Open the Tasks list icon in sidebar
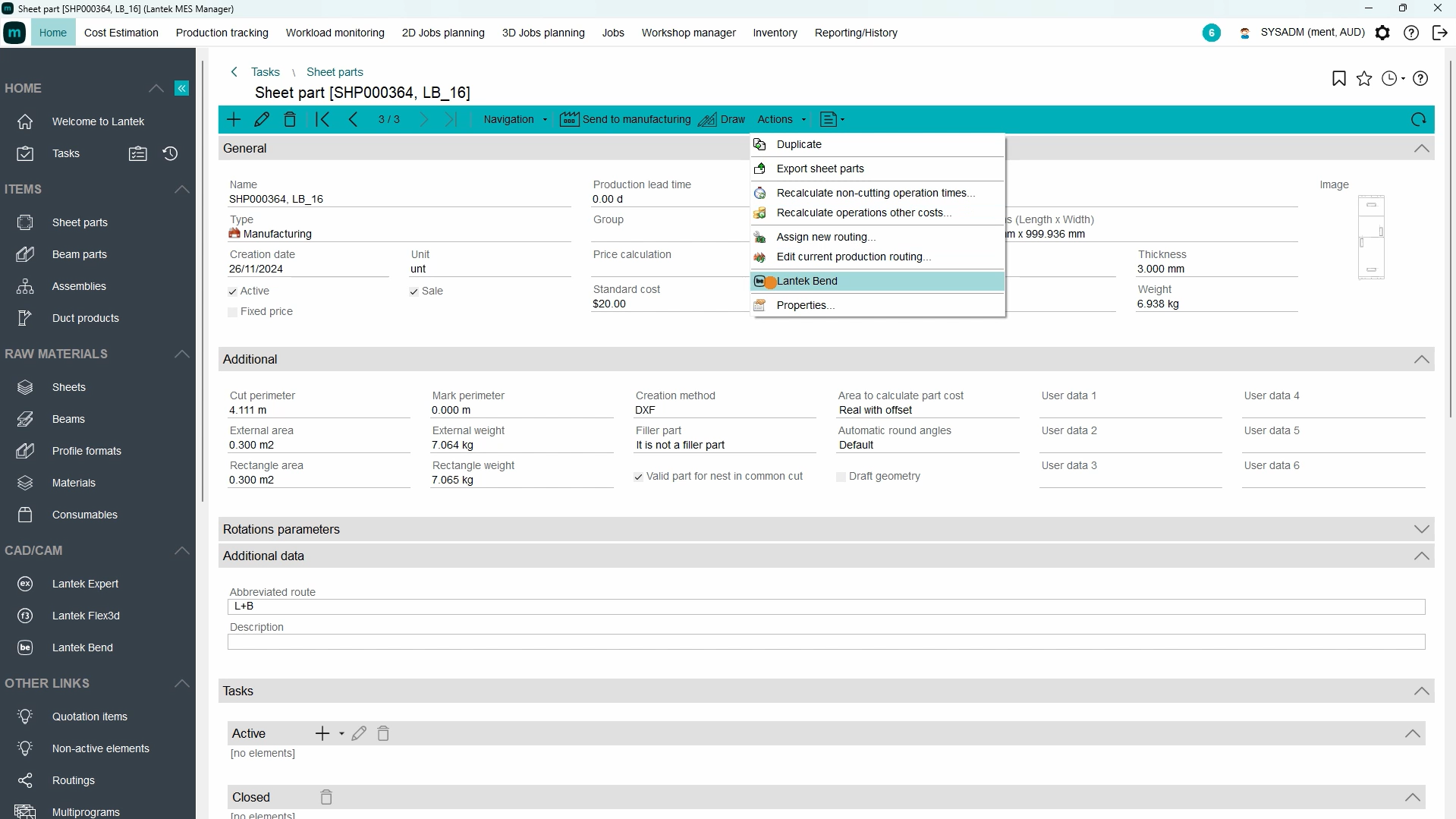This screenshot has height=819, width=1456. coord(137,153)
